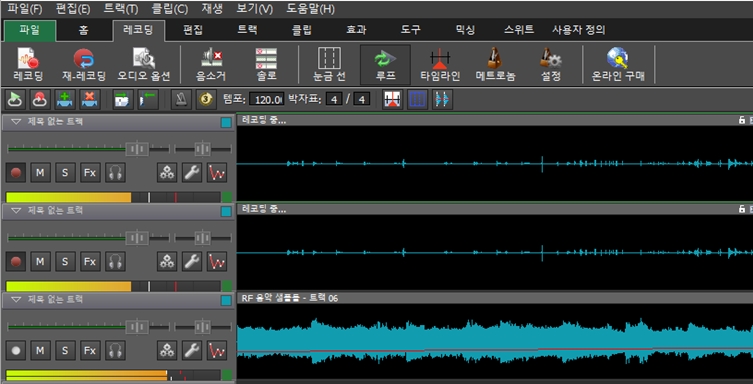Click the move-to-start green left arrow icon
753x384 pixels.
(148, 99)
